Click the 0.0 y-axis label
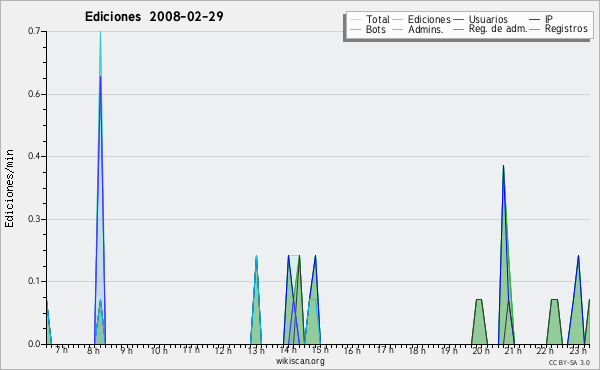 [x=34, y=344]
